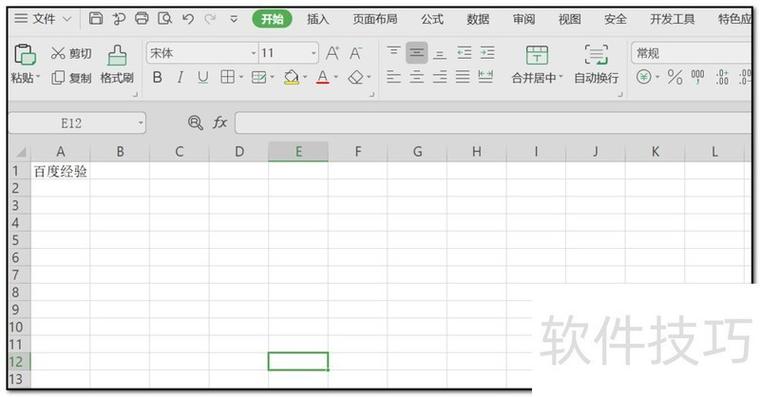Open the fill color dropdown arrow

305,77
